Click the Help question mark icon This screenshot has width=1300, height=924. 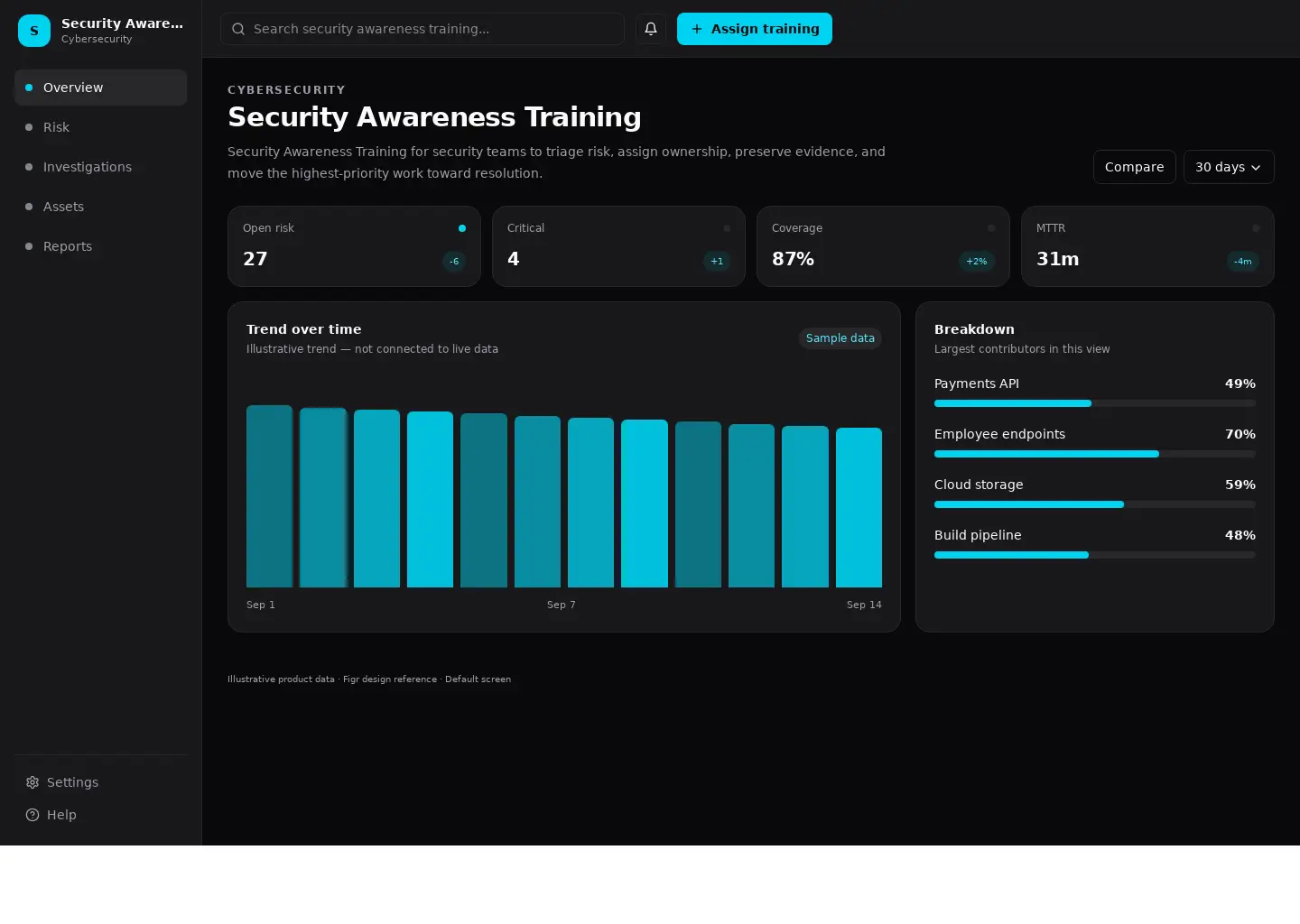click(32, 815)
